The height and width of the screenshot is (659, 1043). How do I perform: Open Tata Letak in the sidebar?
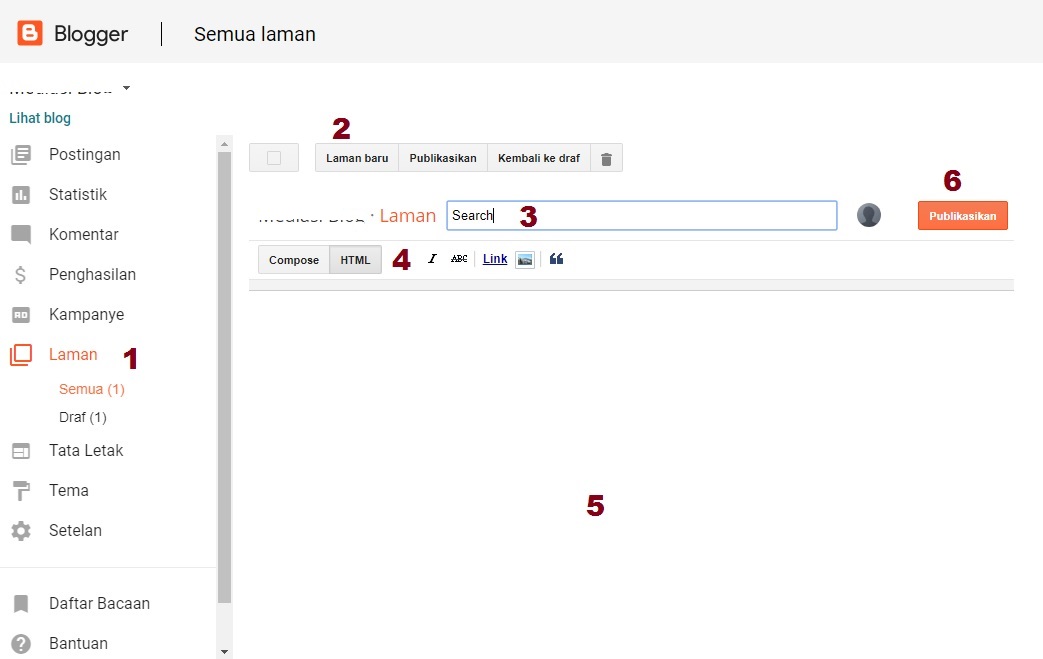(x=86, y=450)
